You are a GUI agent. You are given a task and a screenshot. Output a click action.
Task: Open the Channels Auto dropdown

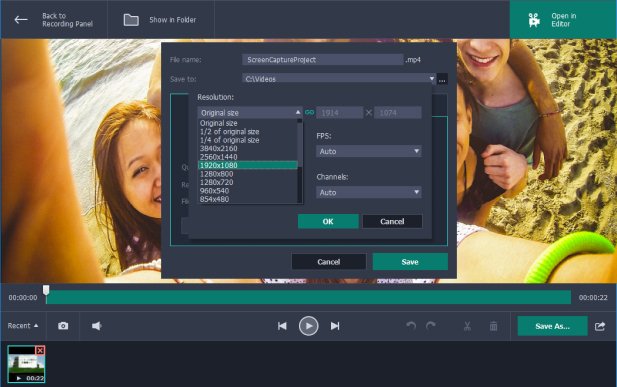pos(369,192)
